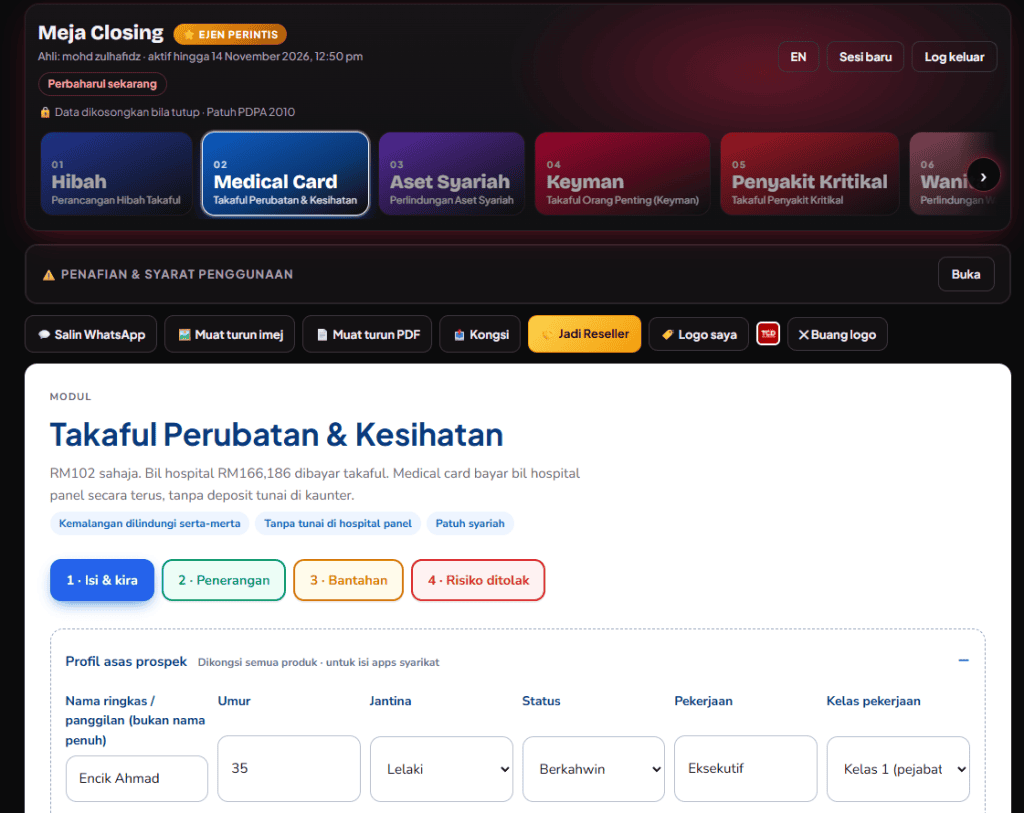1024x813 pixels.
Task: Switch to 2 Penerangan tab
Action: coord(224,580)
